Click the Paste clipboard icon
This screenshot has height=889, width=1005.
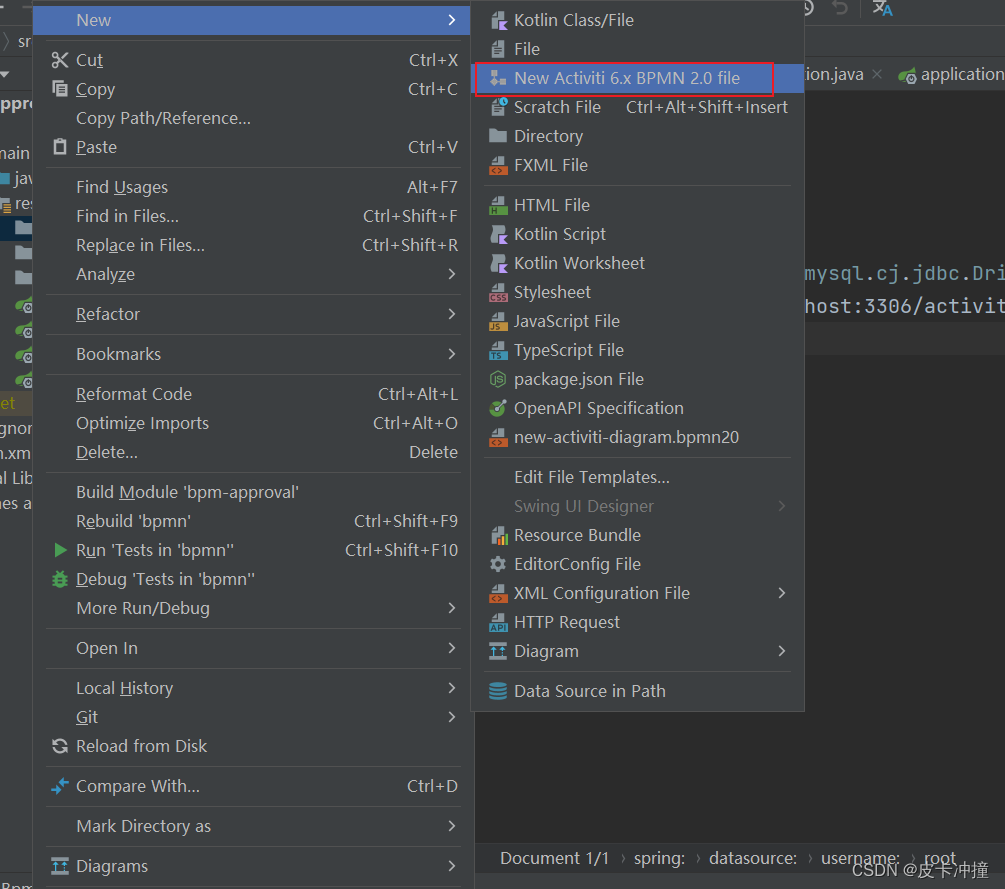pos(60,147)
